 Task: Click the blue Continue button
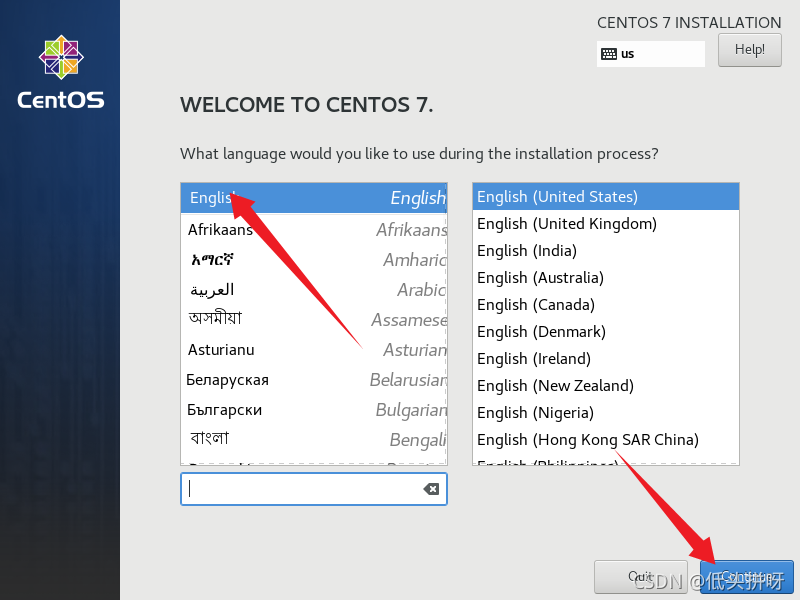(746, 577)
